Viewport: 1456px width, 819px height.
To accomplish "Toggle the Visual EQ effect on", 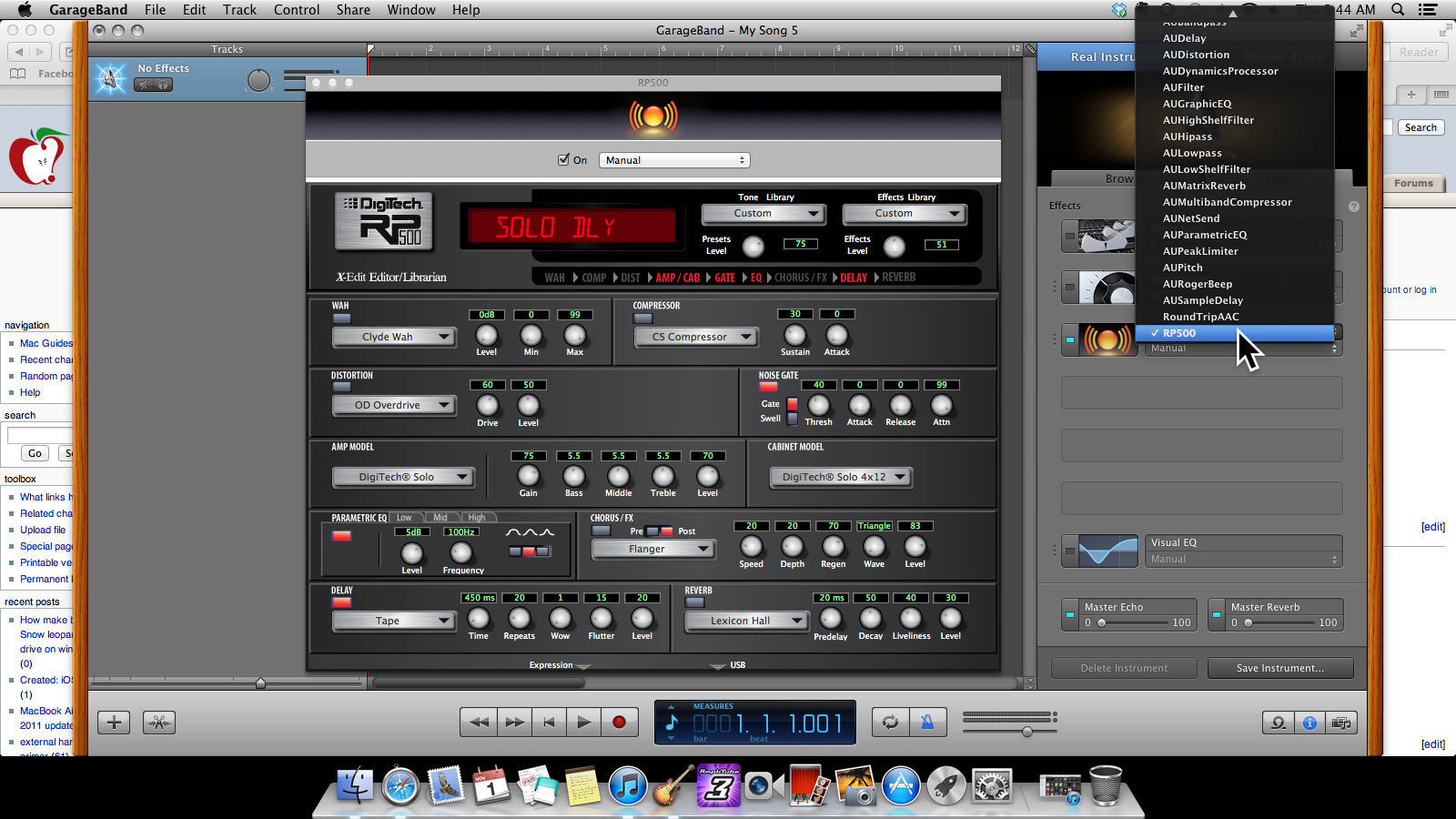I will [x=1070, y=551].
